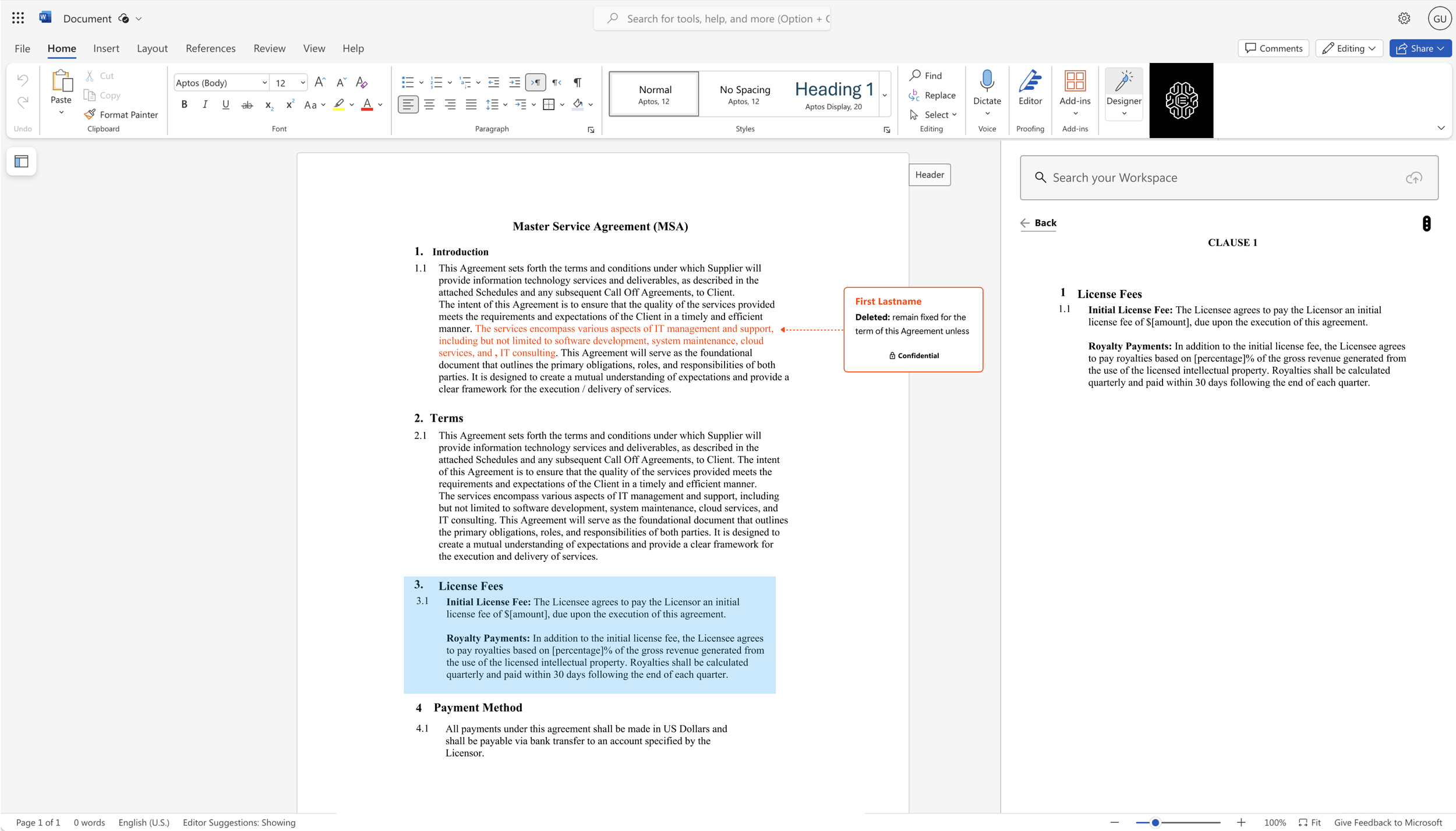Click the black brain add-in icon
The height and width of the screenshot is (831, 1456).
point(1181,101)
